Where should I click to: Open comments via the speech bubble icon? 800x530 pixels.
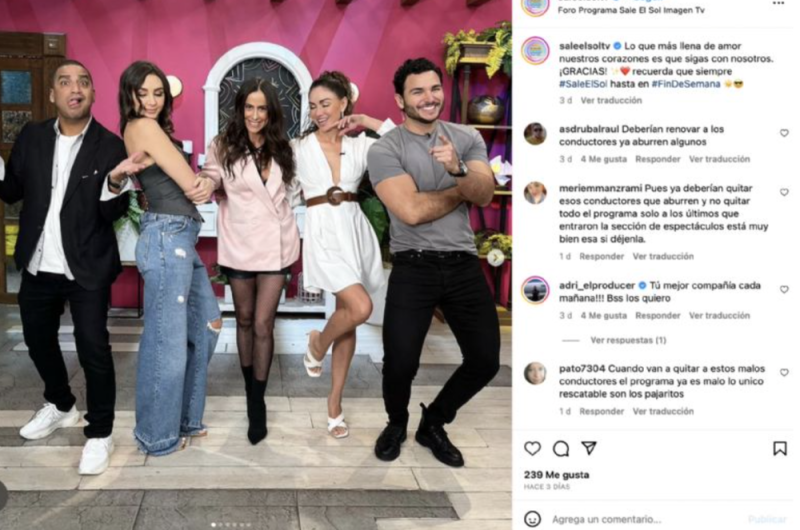click(561, 449)
